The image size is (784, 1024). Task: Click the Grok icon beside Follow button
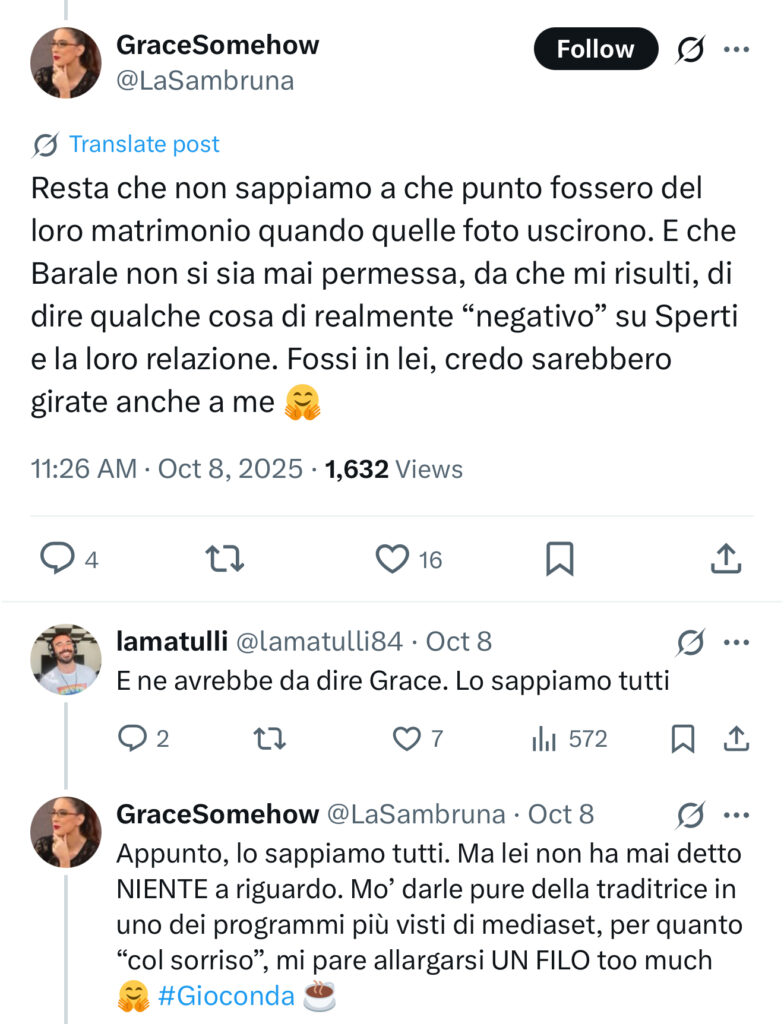(x=690, y=49)
